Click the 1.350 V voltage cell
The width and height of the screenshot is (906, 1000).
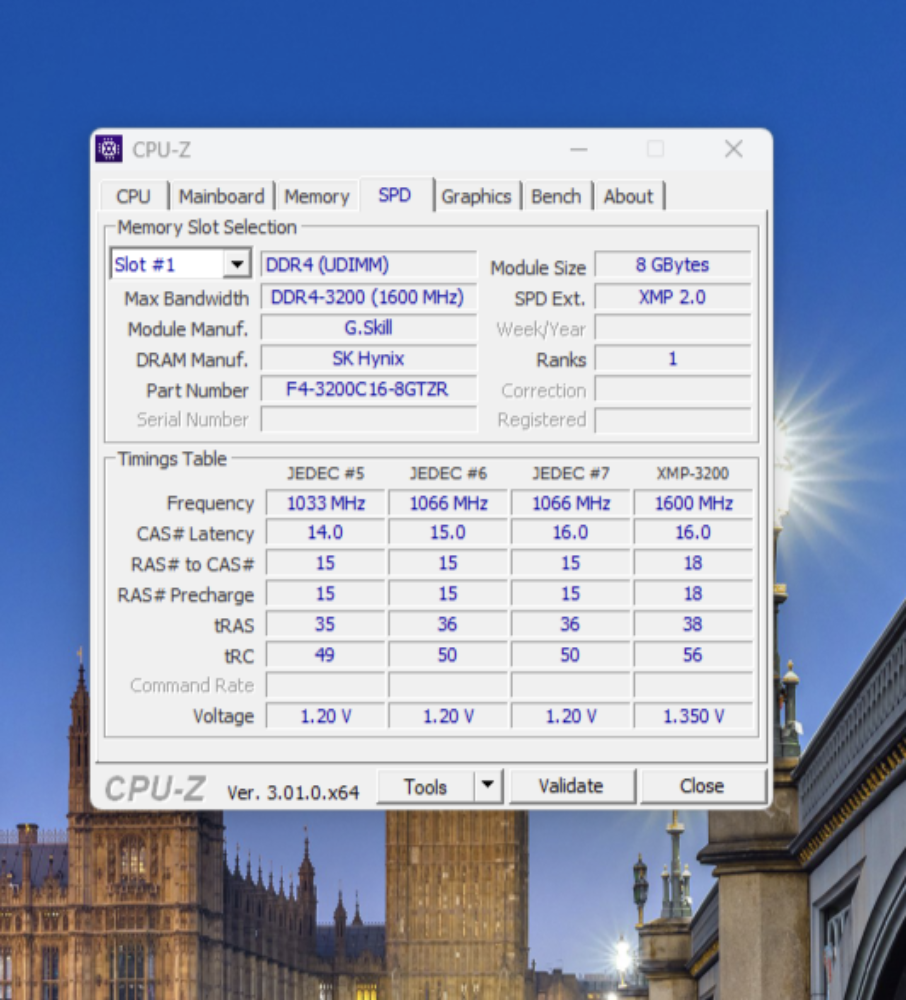coord(693,716)
